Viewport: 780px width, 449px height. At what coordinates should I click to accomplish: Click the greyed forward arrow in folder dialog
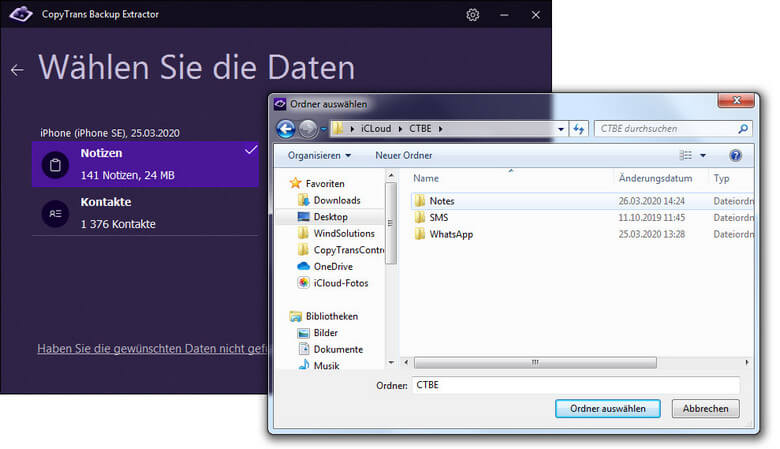pos(308,129)
